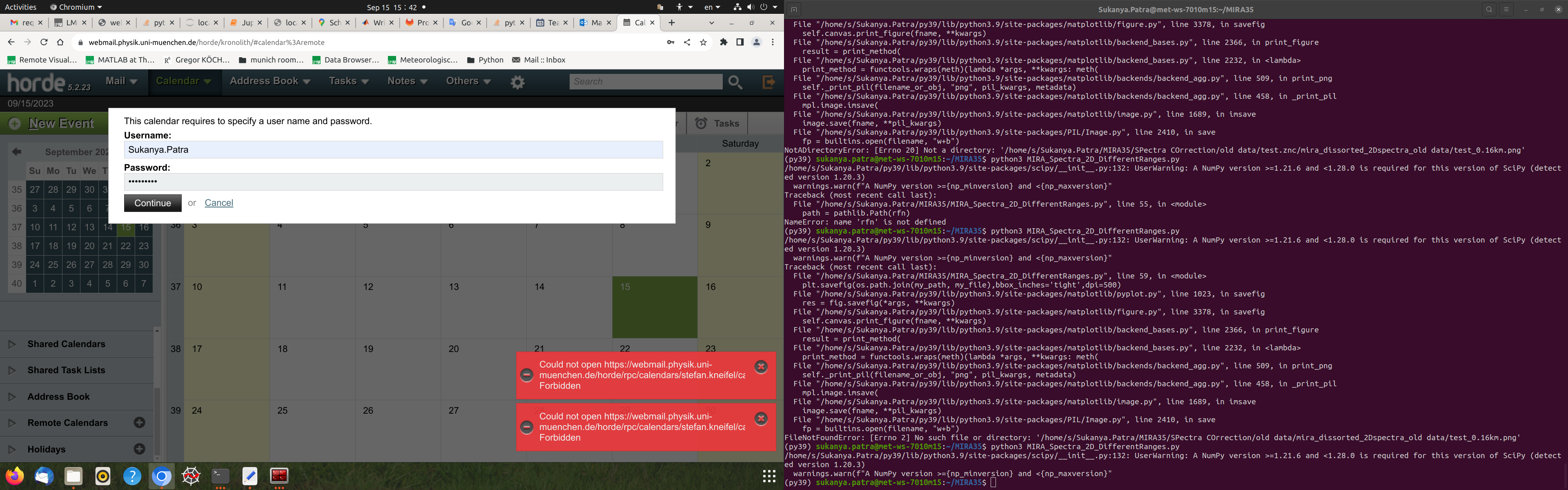
Task: Click the Cancel link in dialog
Action: click(218, 203)
